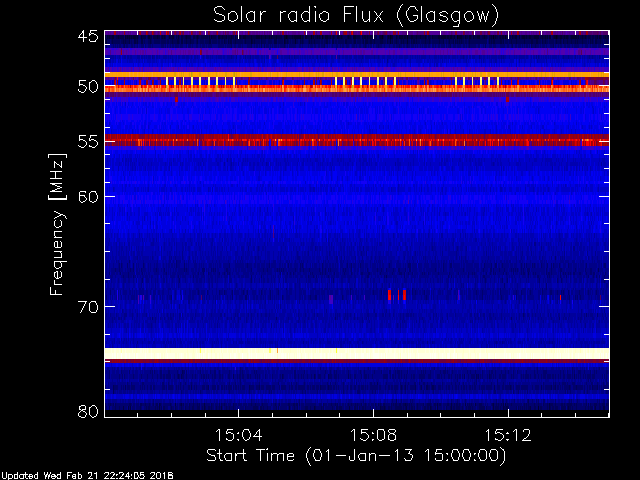Click the '80' frequency tick label

tap(88, 411)
